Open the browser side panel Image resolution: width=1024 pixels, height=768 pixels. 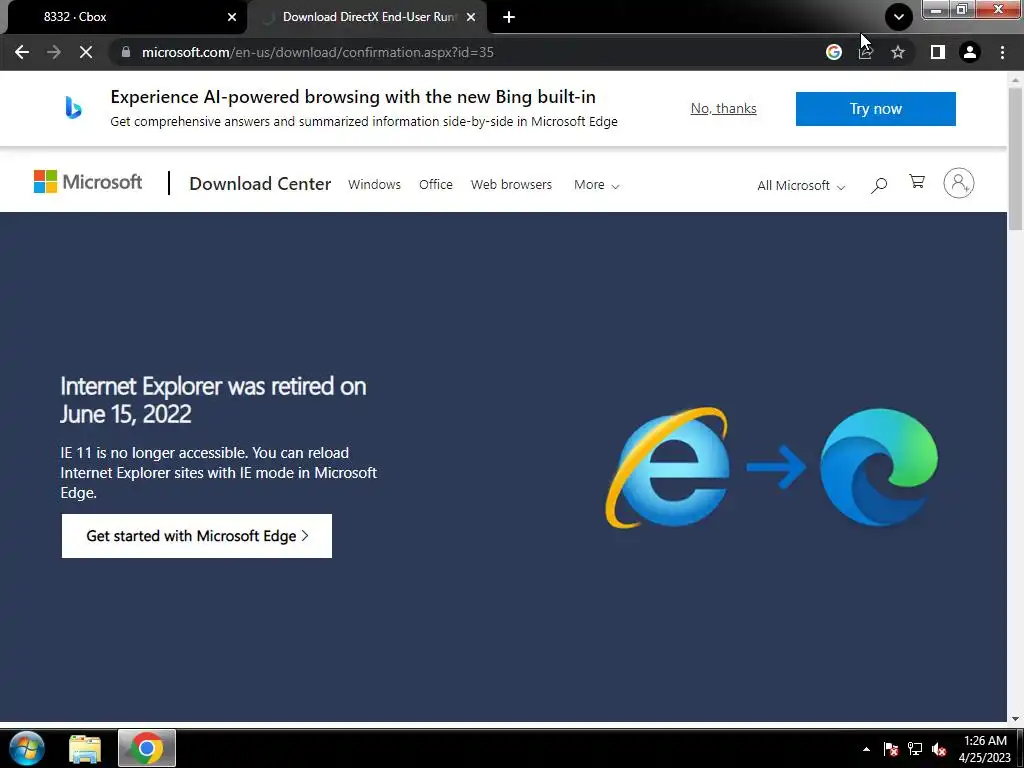(938, 52)
